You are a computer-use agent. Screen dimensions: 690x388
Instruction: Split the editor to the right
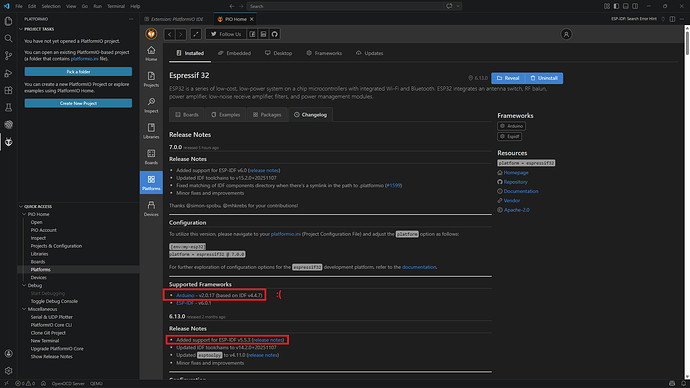tap(672, 19)
